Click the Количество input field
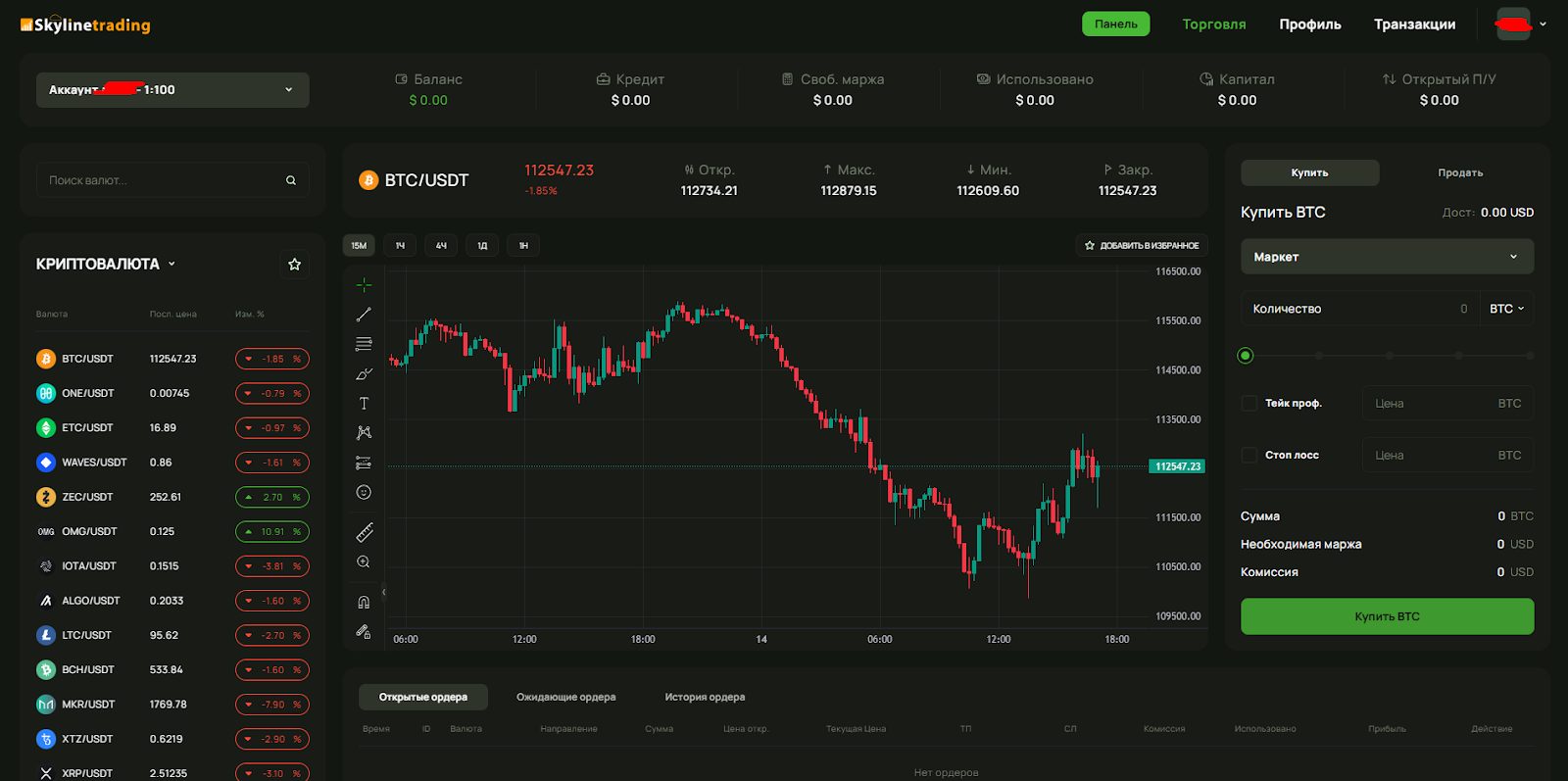This screenshot has height=781, width=1568. click(x=1361, y=309)
